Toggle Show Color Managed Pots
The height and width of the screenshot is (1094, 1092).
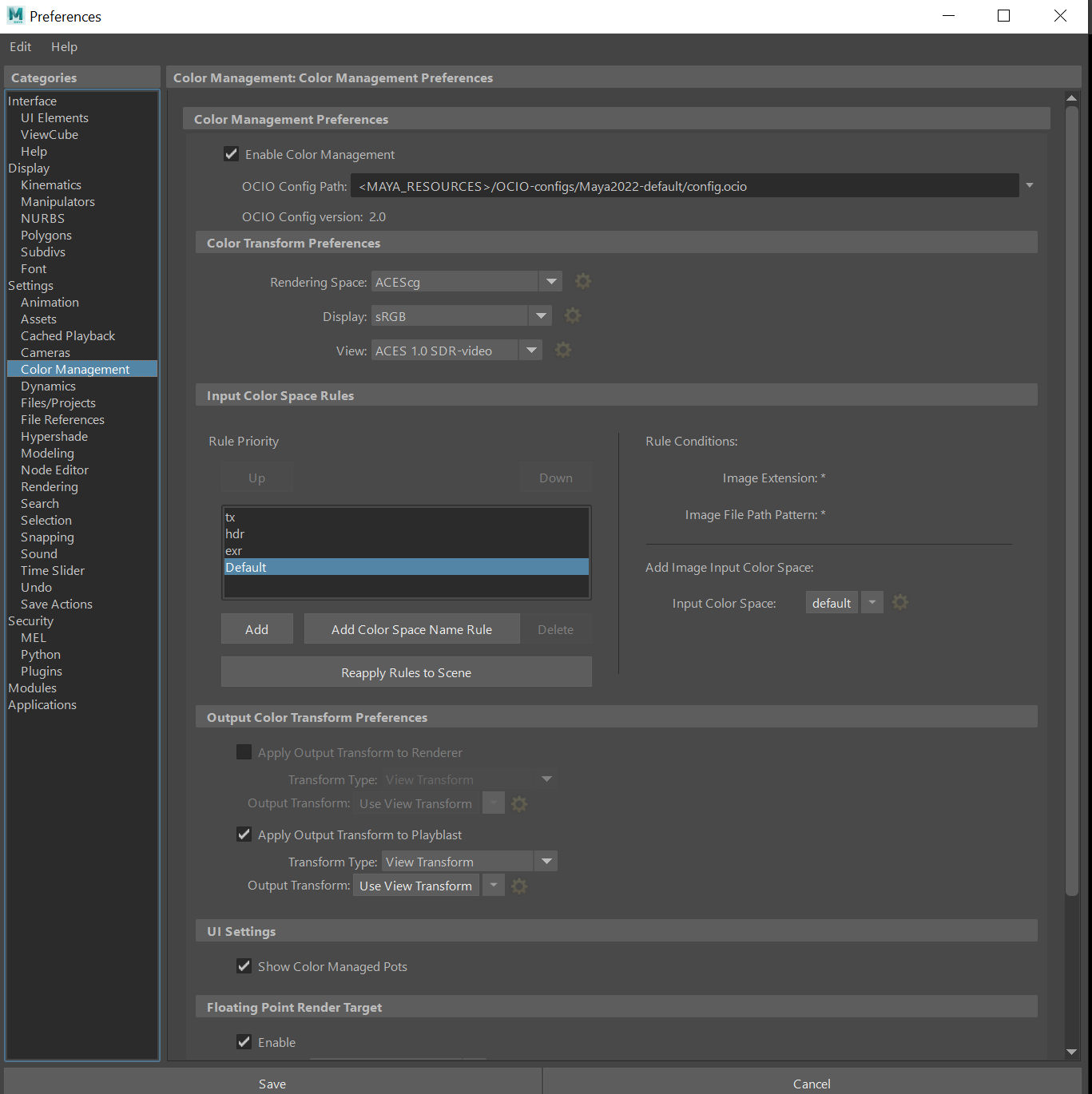pyautogui.click(x=244, y=966)
